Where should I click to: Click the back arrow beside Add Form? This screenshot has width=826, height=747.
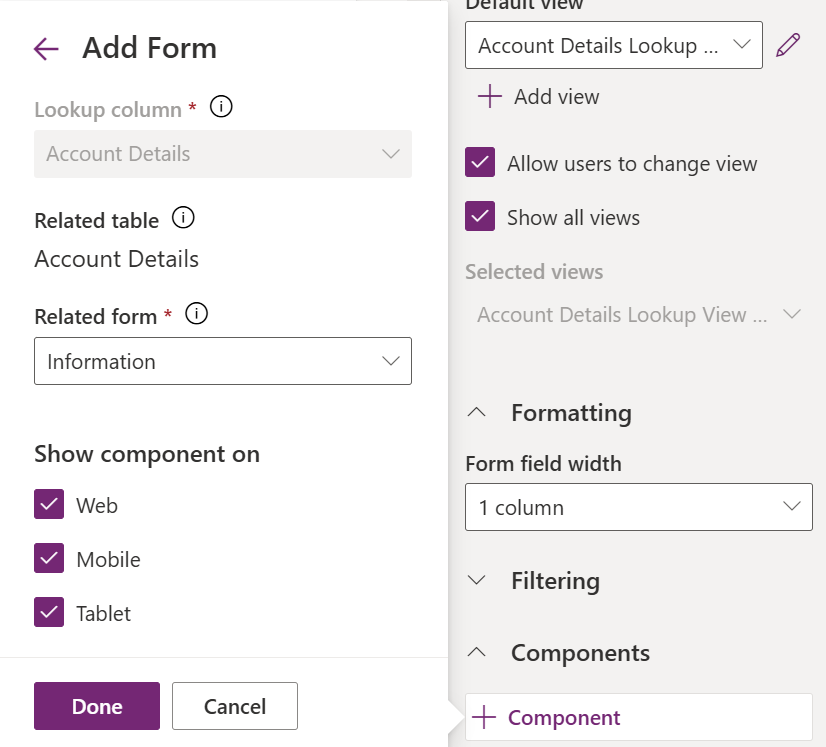click(46, 48)
